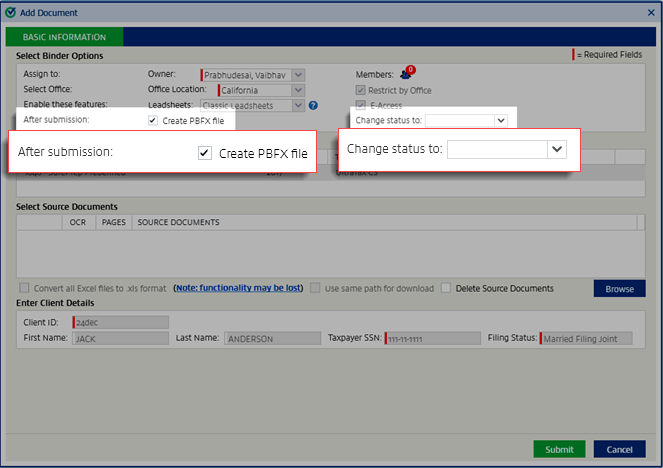Click the Members people icon
Screen dimensions: 663x468
coord(405,74)
